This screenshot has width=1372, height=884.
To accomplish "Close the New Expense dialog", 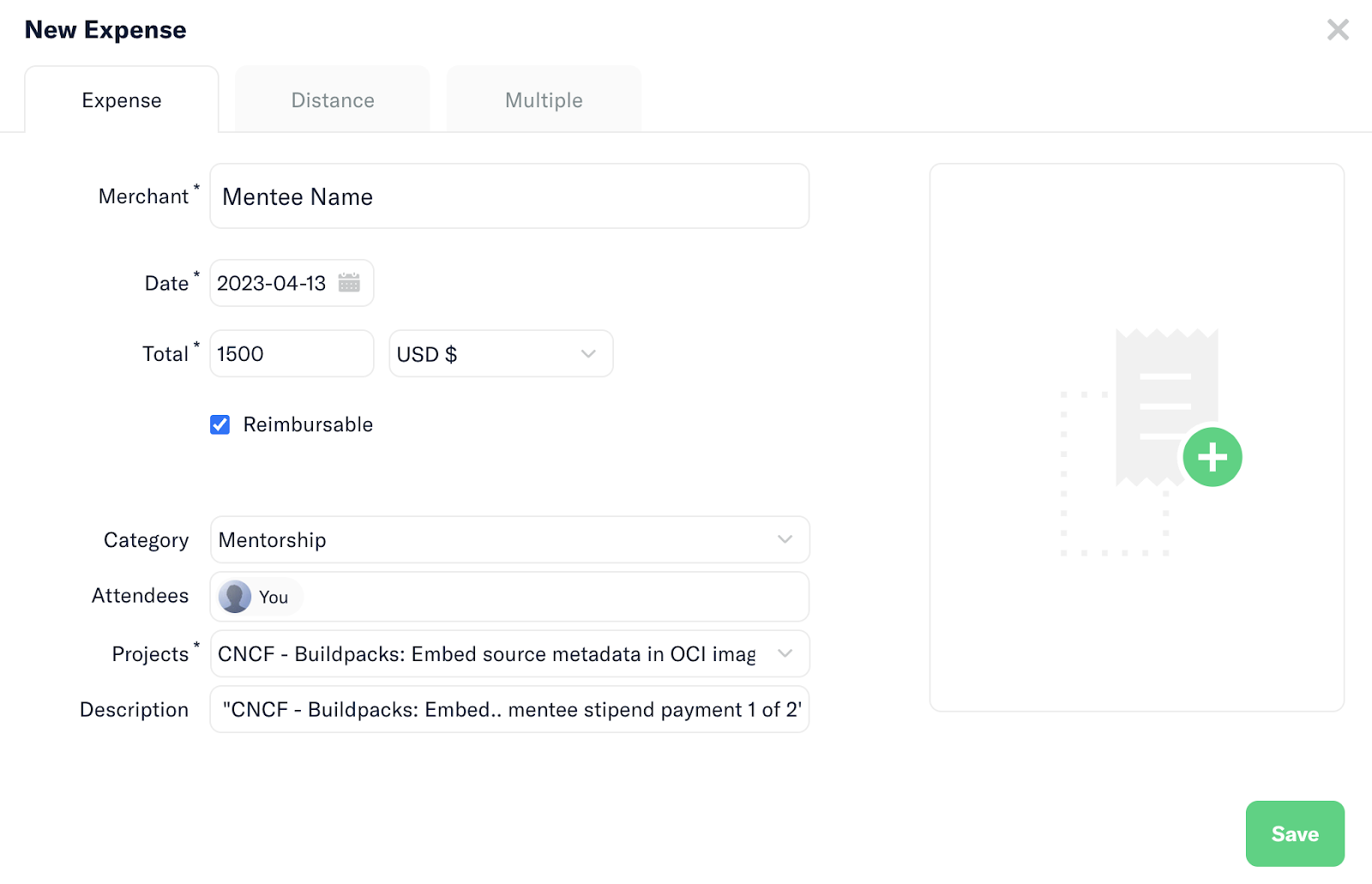I will [x=1337, y=30].
